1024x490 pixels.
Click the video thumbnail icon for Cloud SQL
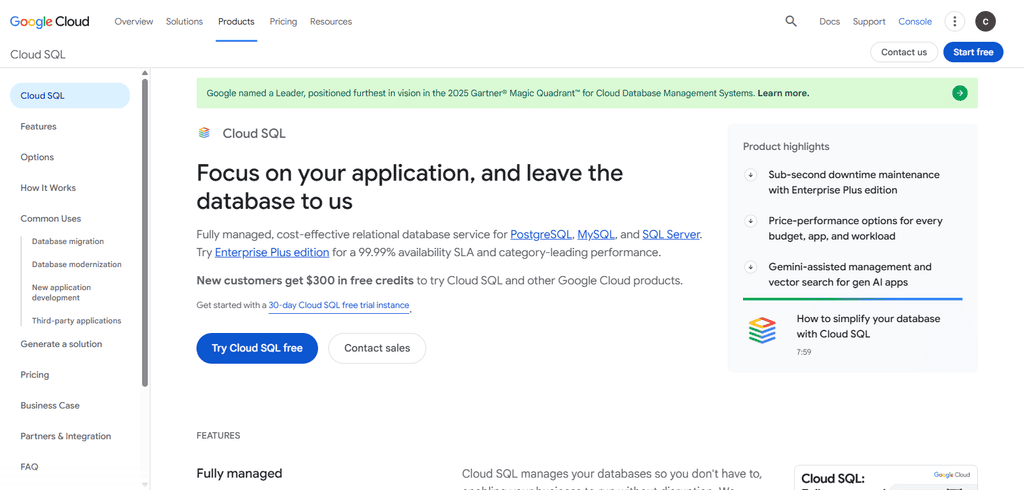click(762, 331)
